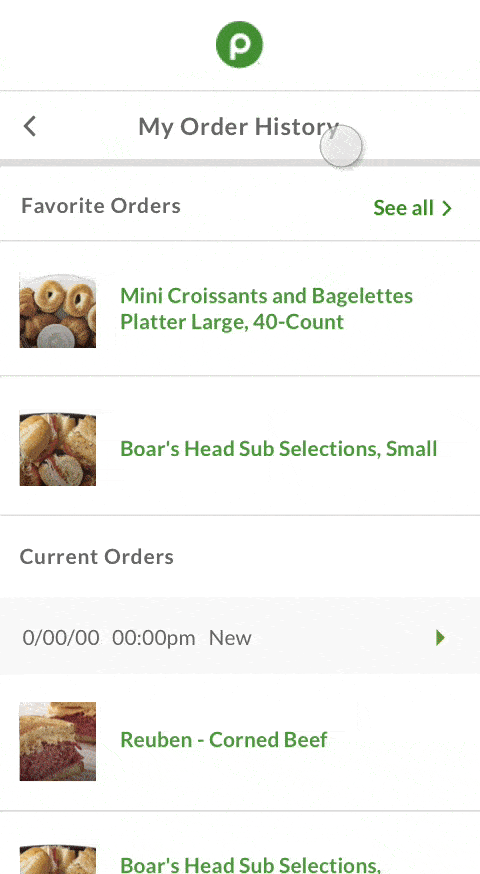The width and height of the screenshot is (480, 874).
Task: Select the bottom Boar's Head Sub Selections item
Action: [x=250, y=864]
